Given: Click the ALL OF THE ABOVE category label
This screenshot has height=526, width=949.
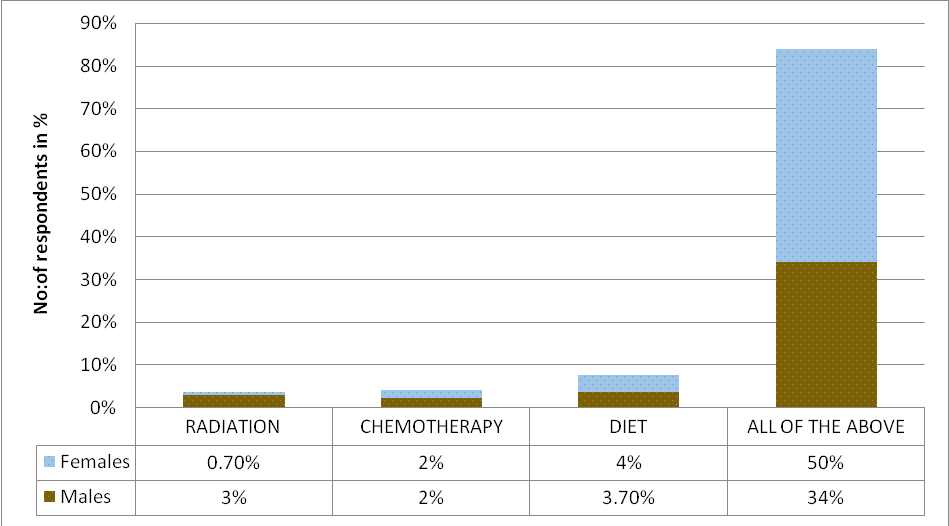Looking at the screenshot, I should coord(826,427).
